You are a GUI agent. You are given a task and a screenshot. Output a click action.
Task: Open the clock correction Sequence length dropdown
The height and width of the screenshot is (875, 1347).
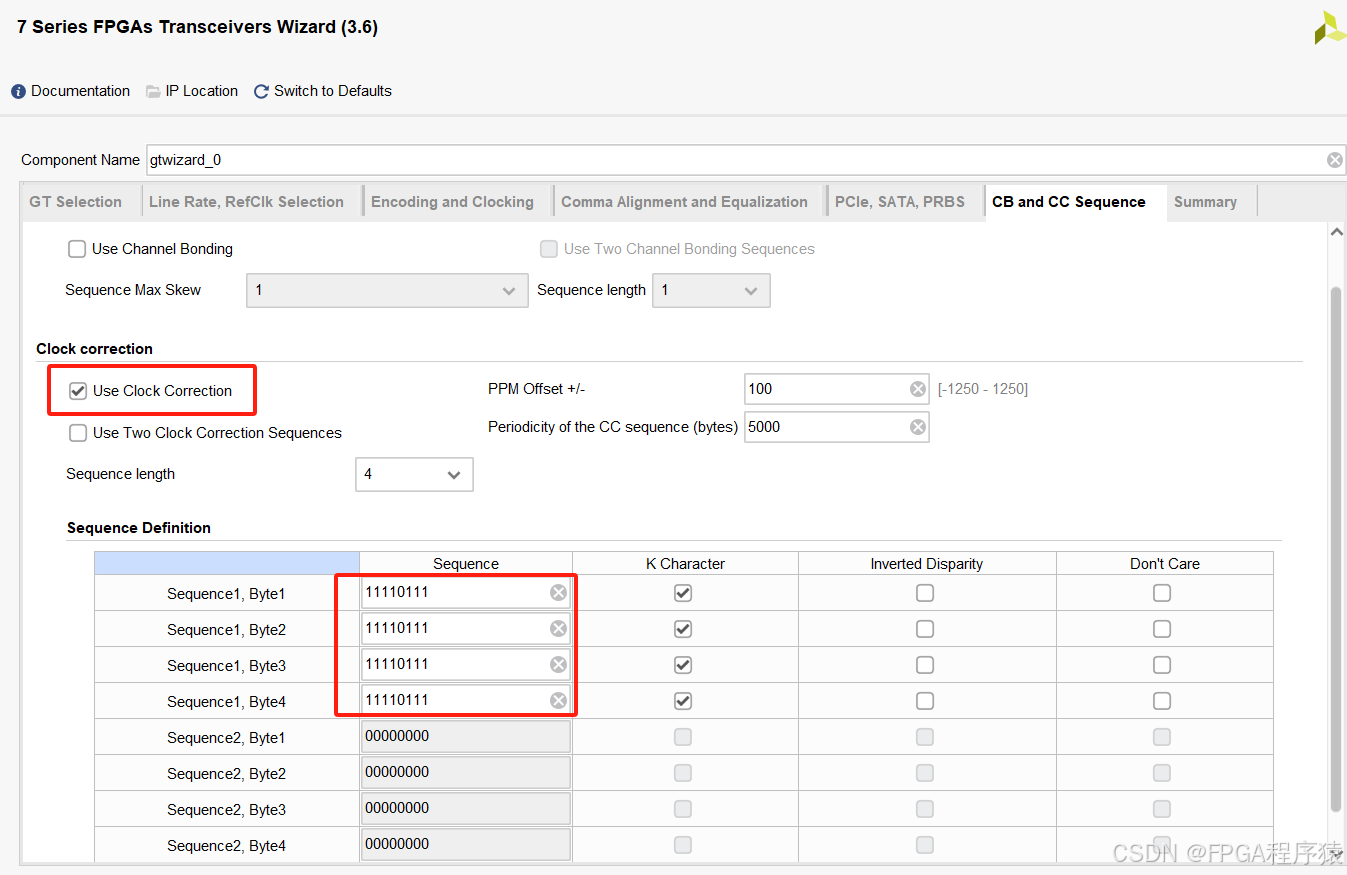414,475
